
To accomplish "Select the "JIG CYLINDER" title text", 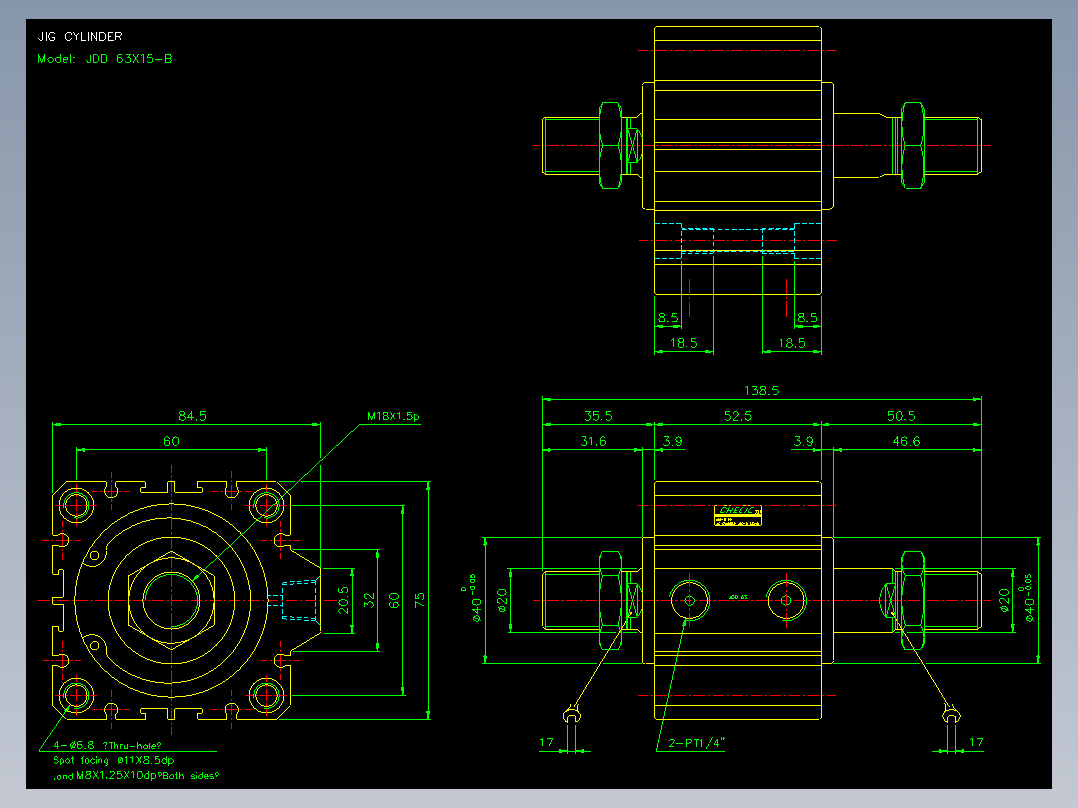I will [80, 36].
